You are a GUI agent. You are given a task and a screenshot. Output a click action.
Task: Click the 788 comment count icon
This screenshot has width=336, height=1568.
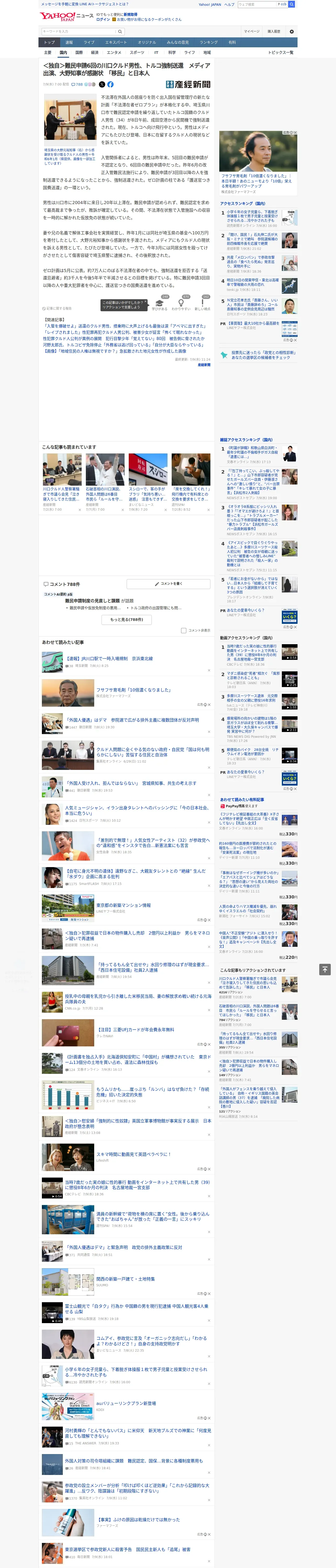pos(77,85)
